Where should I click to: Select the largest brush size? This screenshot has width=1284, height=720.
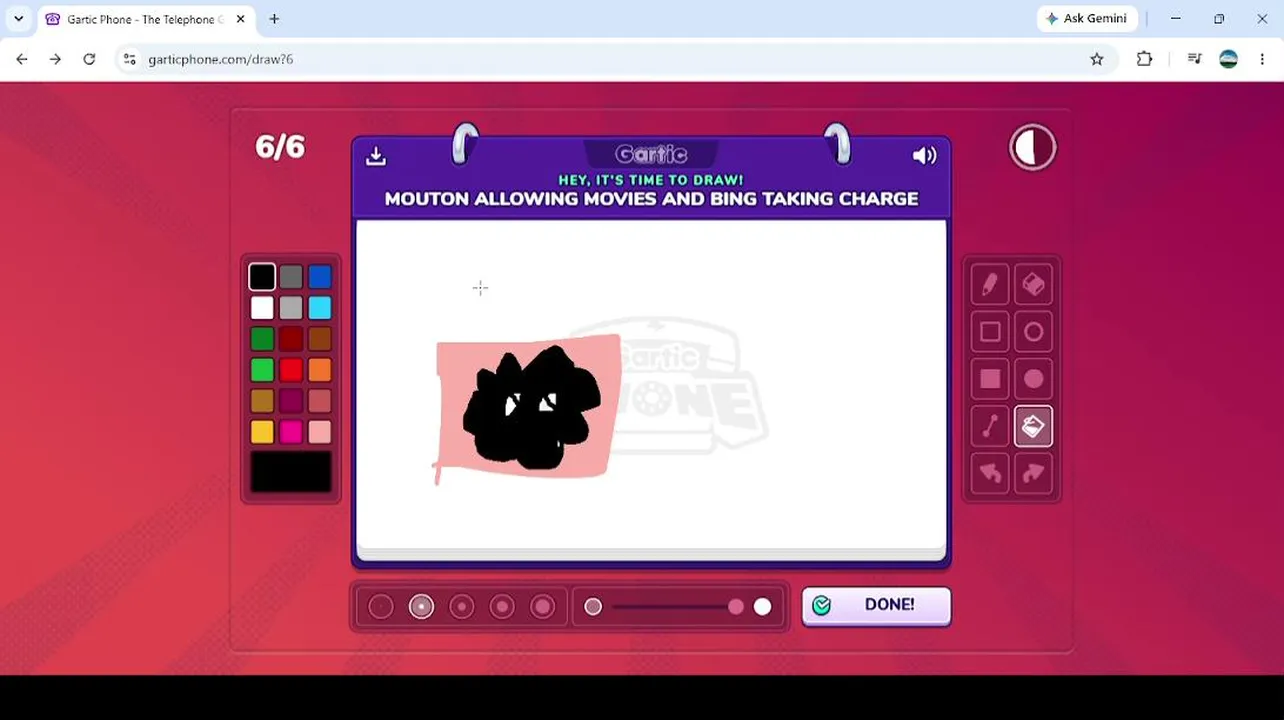pos(543,606)
